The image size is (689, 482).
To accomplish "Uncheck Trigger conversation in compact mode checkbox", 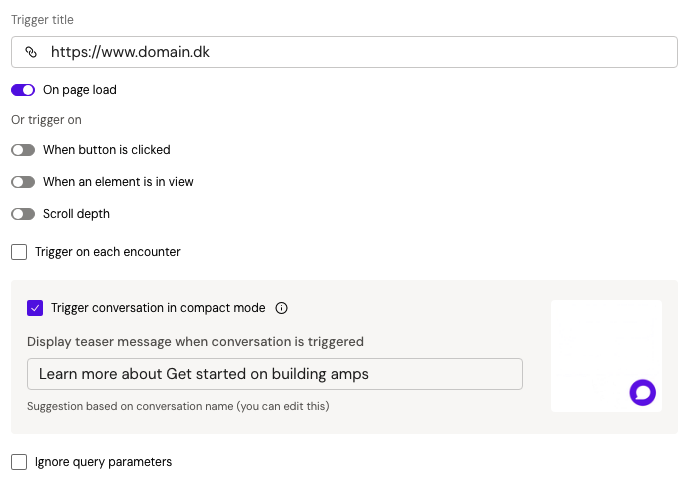I will pos(35,308).
